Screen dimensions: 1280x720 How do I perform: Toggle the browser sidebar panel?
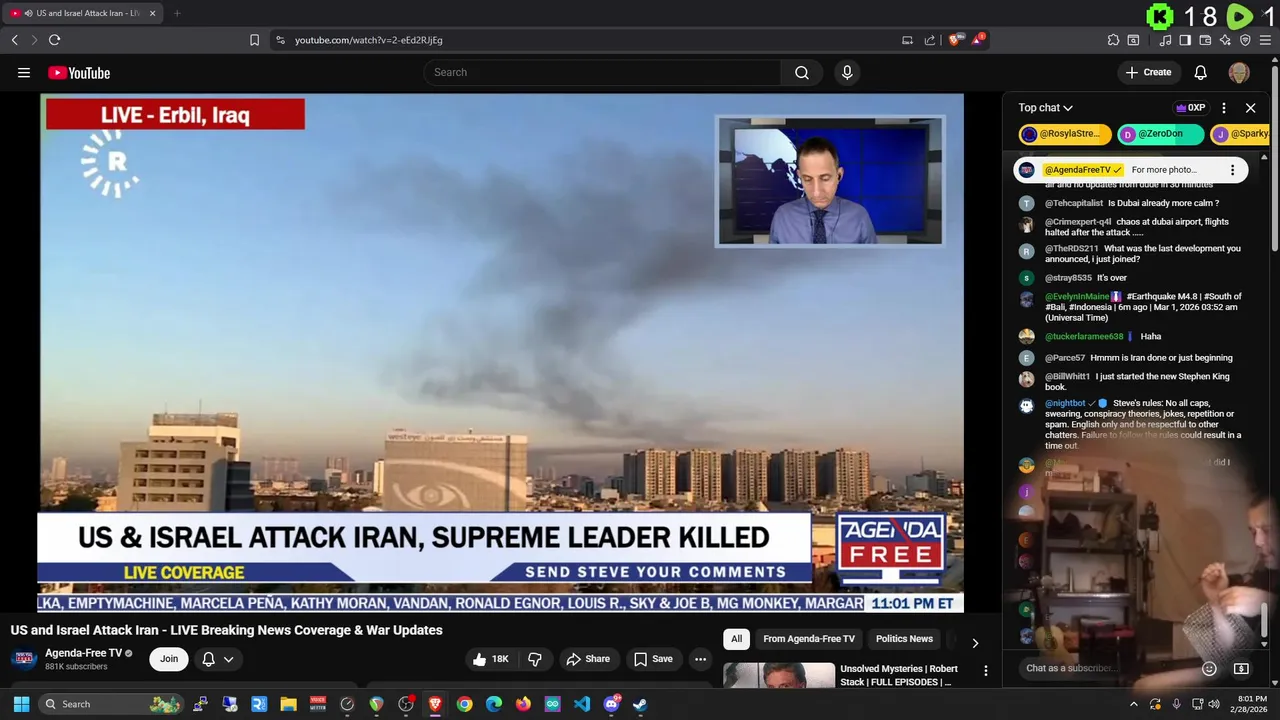(1185, 40)
